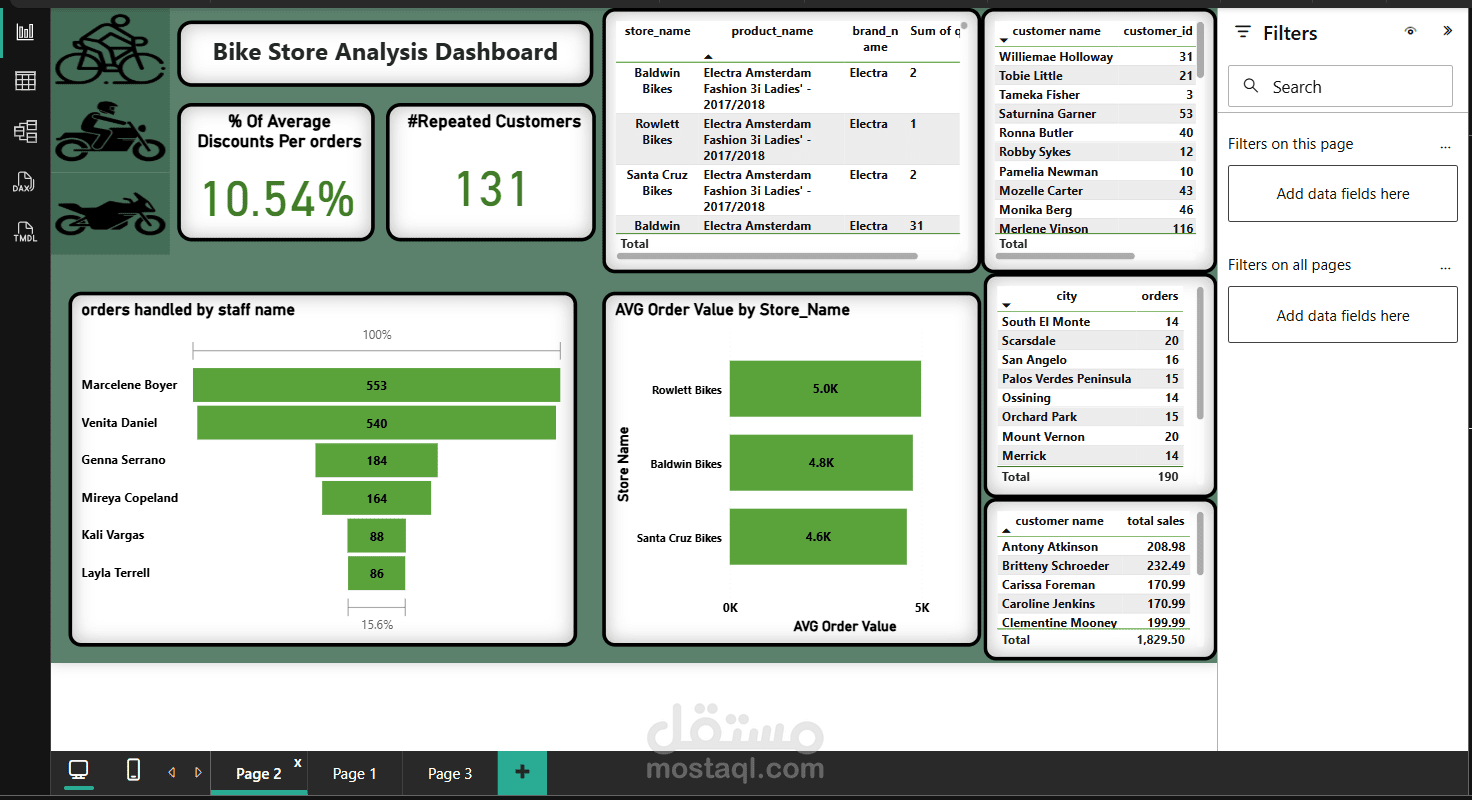
Task: Open DAX query view icon
Action: (25, 183)
